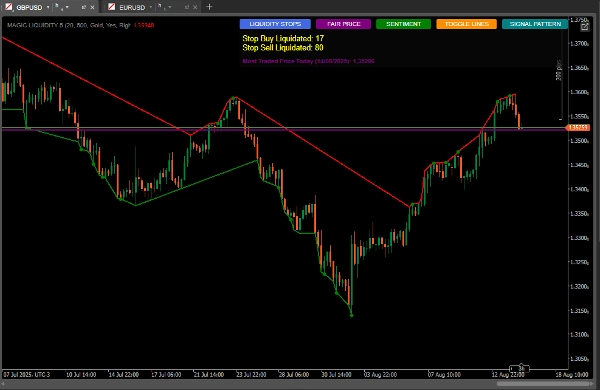600x390 pixels.
Task: Click the GBPUSD tab symbol icon
Action: tap(9, 7)
